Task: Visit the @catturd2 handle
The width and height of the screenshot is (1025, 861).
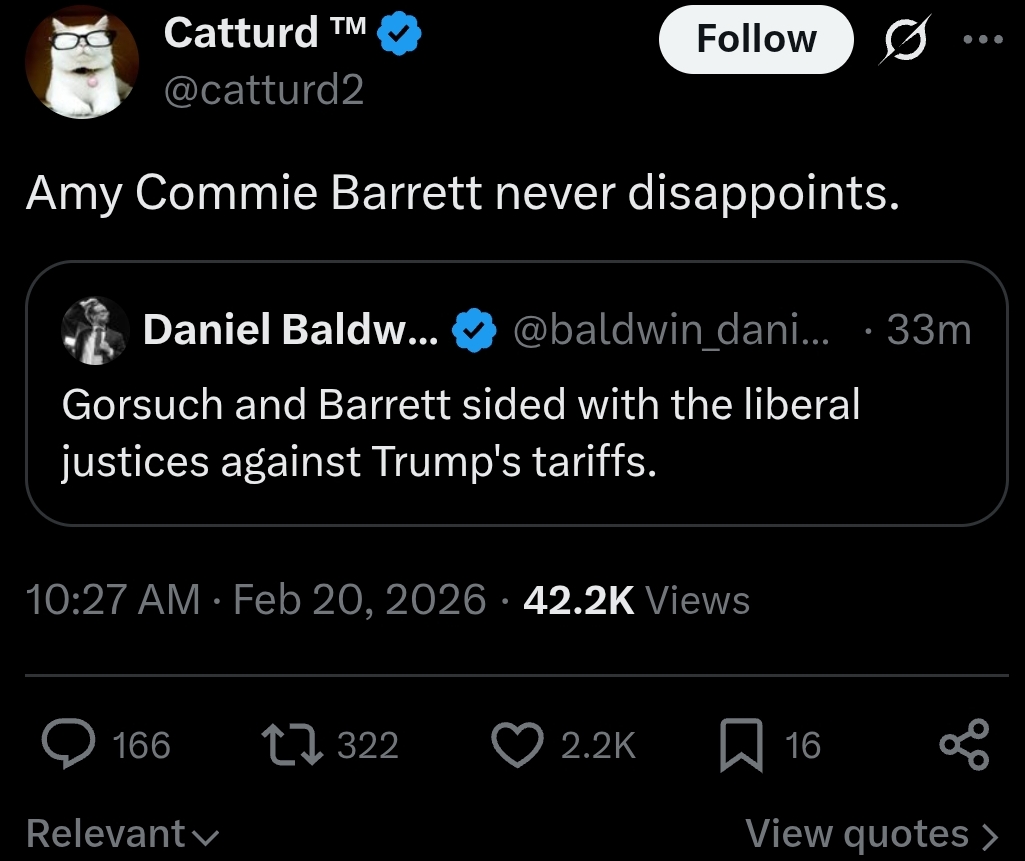Action: [x=263, y=91]
